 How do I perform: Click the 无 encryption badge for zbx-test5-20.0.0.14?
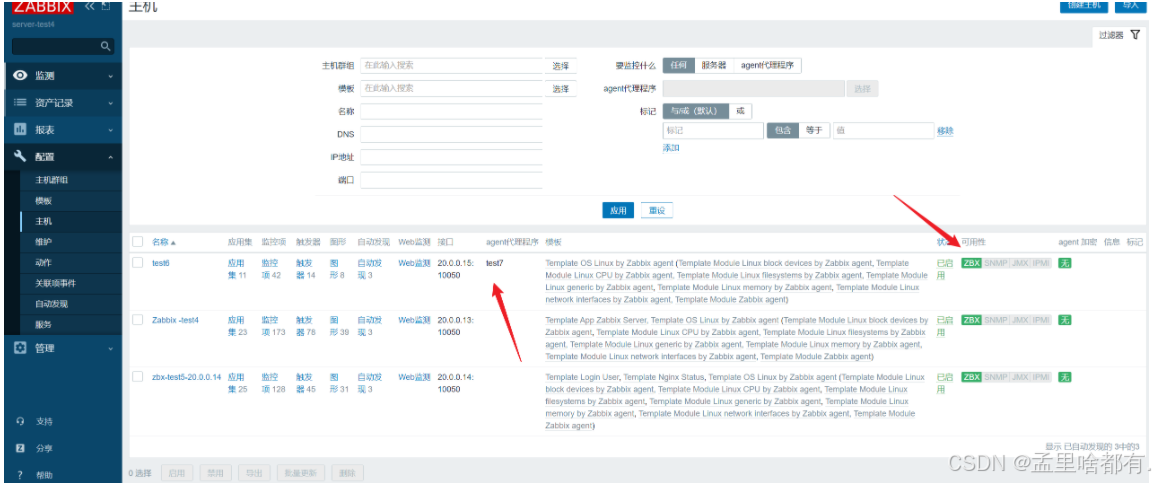[1065, 377]
